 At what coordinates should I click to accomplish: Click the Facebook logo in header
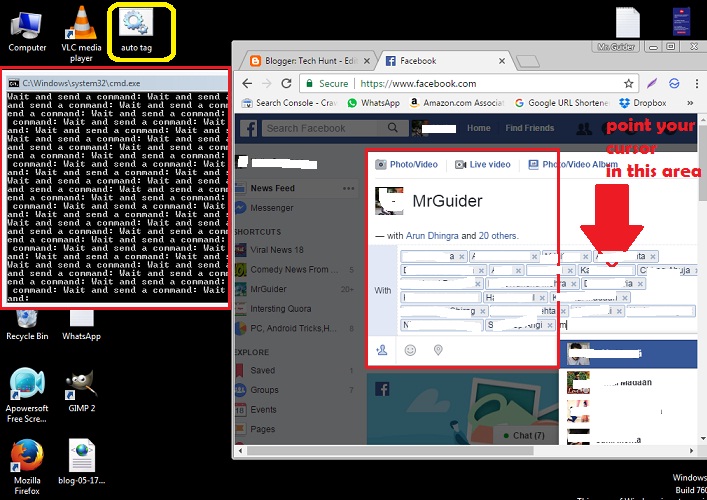(x=248, y=128)
